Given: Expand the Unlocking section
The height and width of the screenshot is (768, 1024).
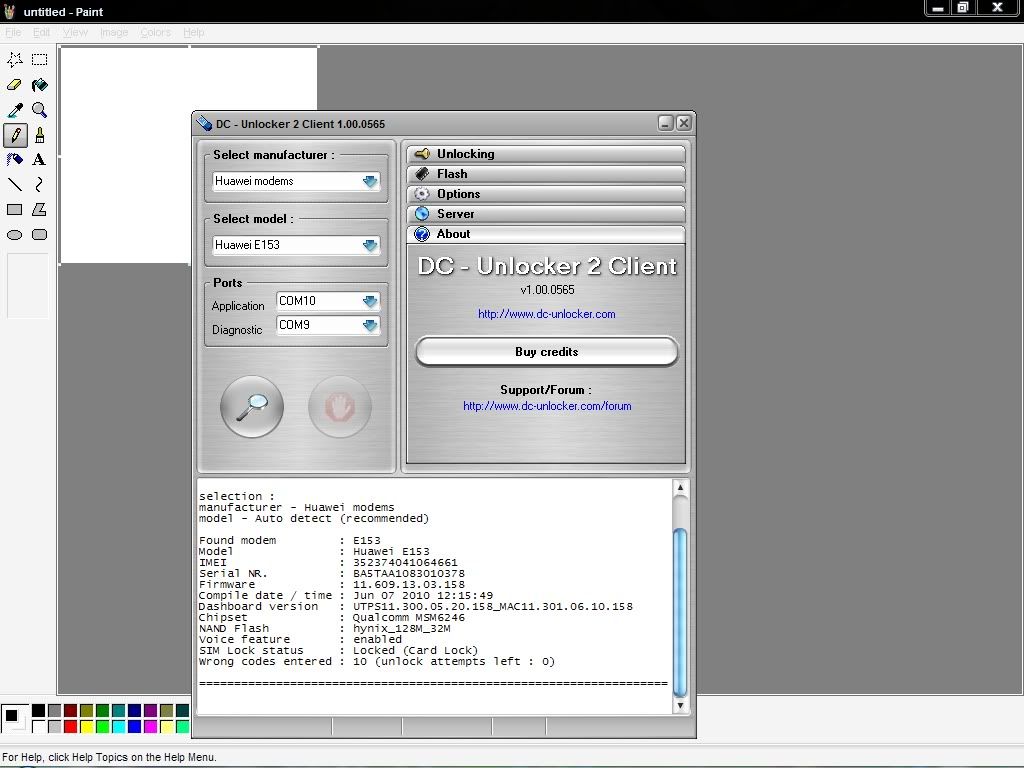Looking at the screenshot, I should point(546,154).
